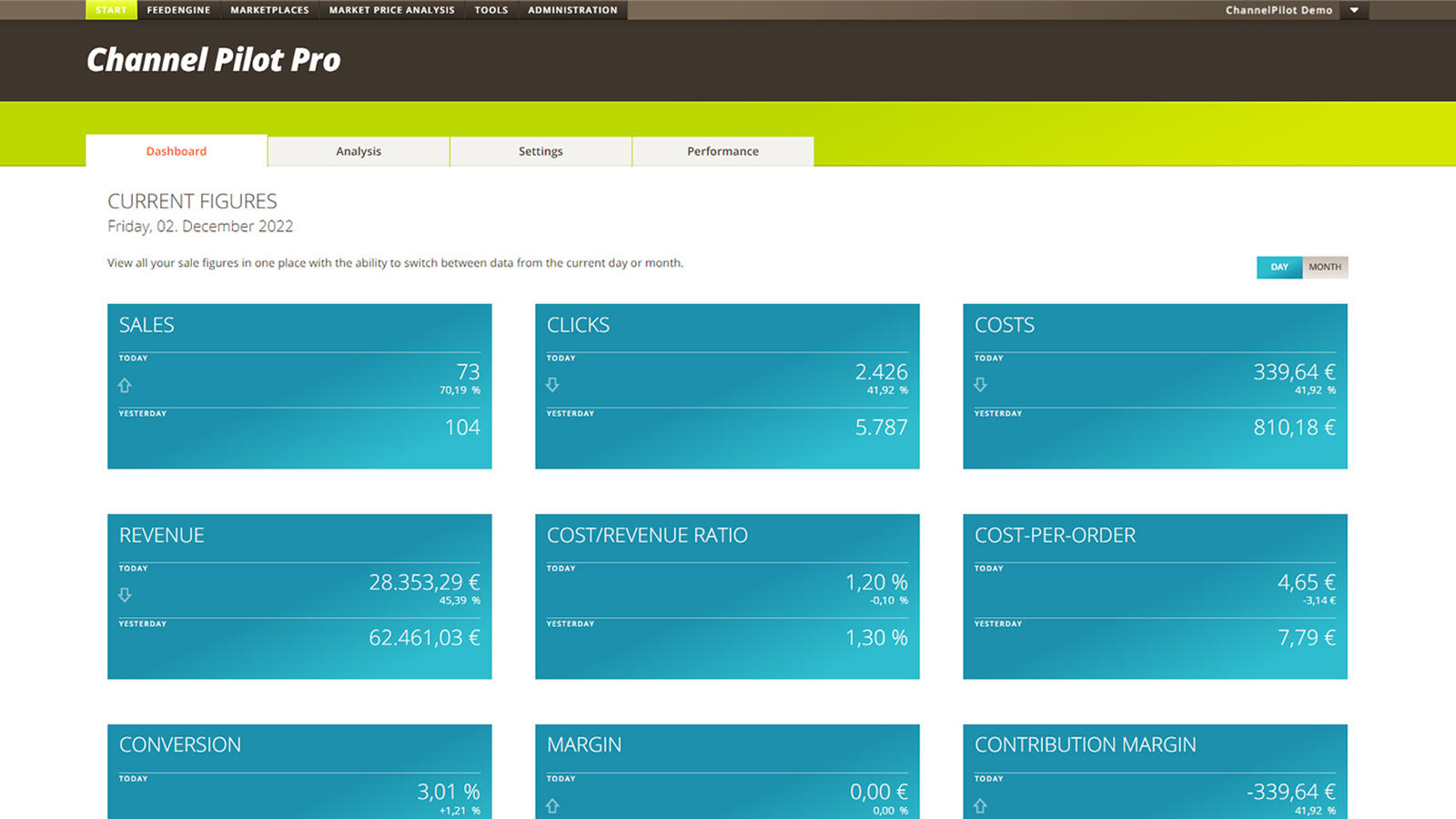Click the Channel Pilot Pro logo
The image size is (1456, 819).
point(213,59)
